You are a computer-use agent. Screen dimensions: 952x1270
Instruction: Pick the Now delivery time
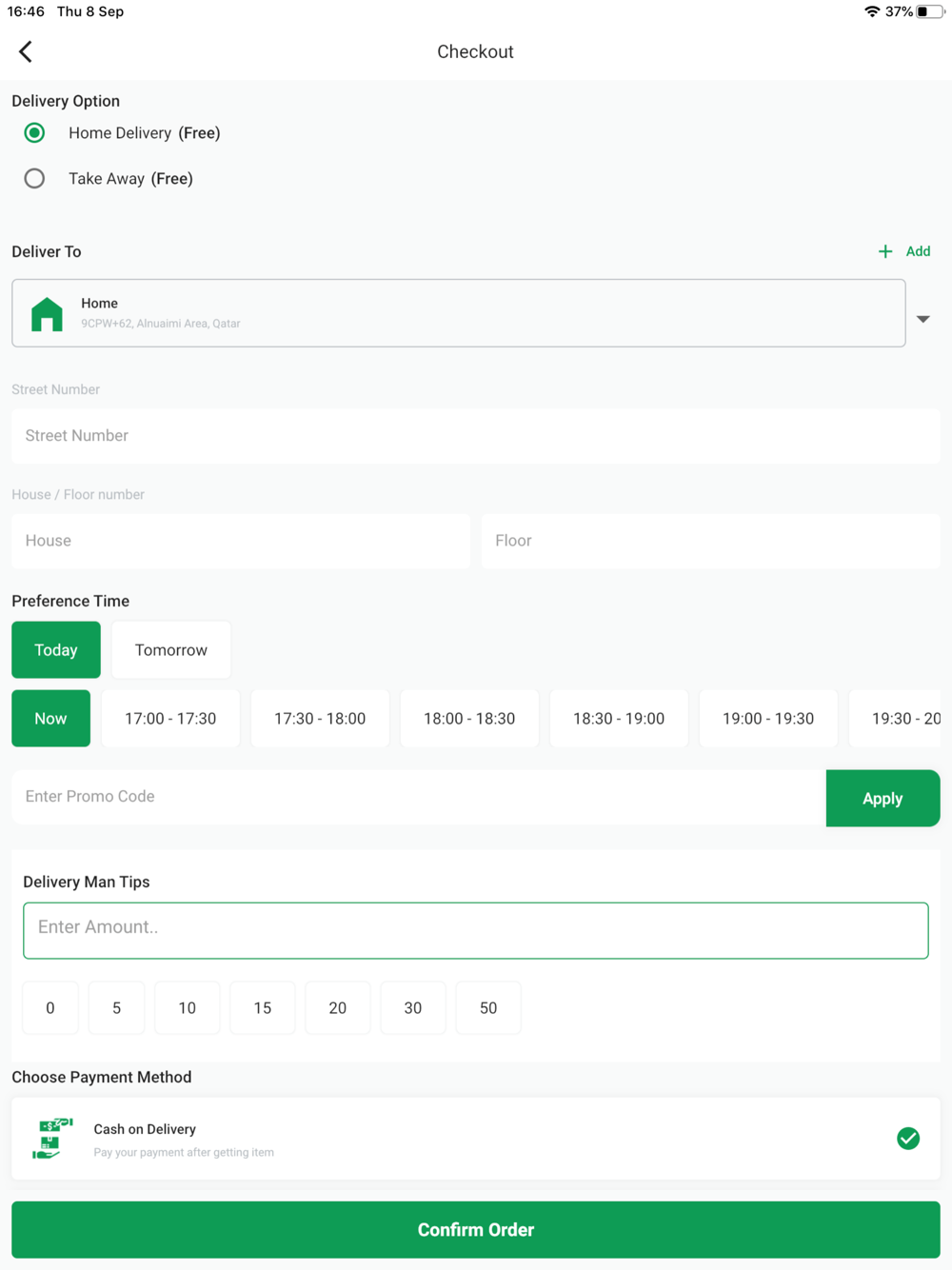pos(51,719)
